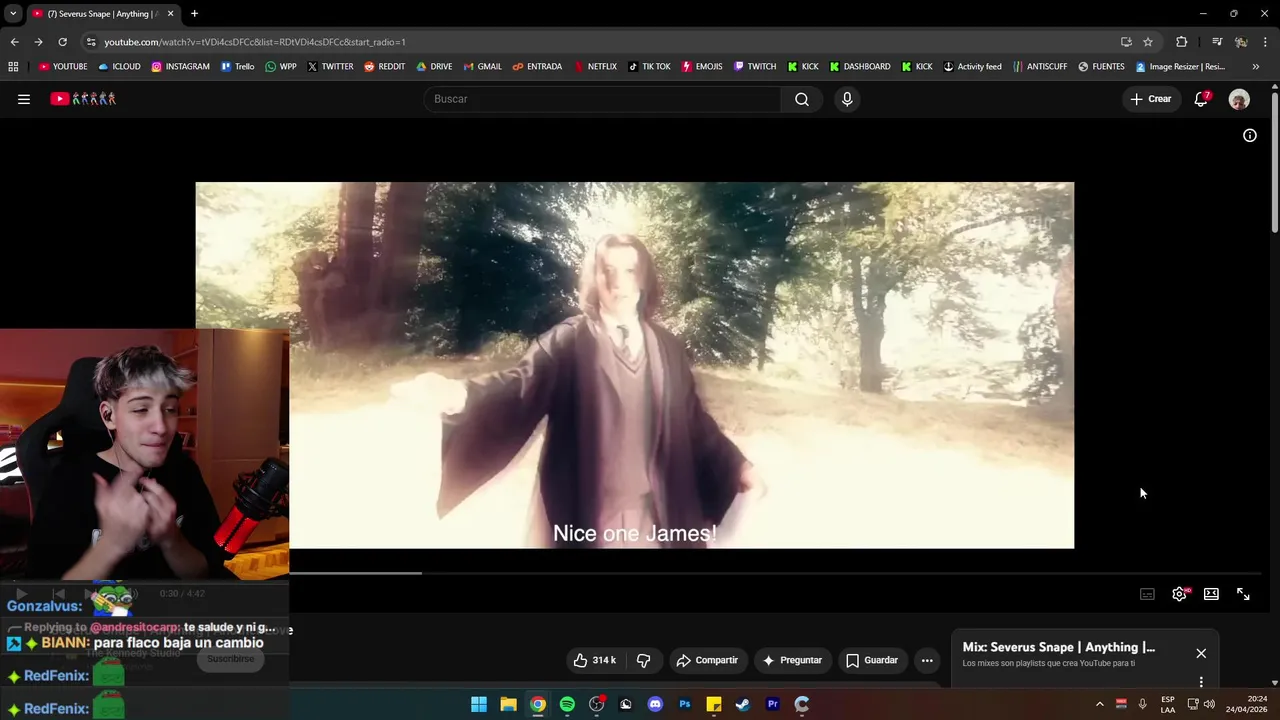This screenshot has width=1280, height=720.
Task: Go to YouTube home via the logo
Action: (x=83, y=99)
